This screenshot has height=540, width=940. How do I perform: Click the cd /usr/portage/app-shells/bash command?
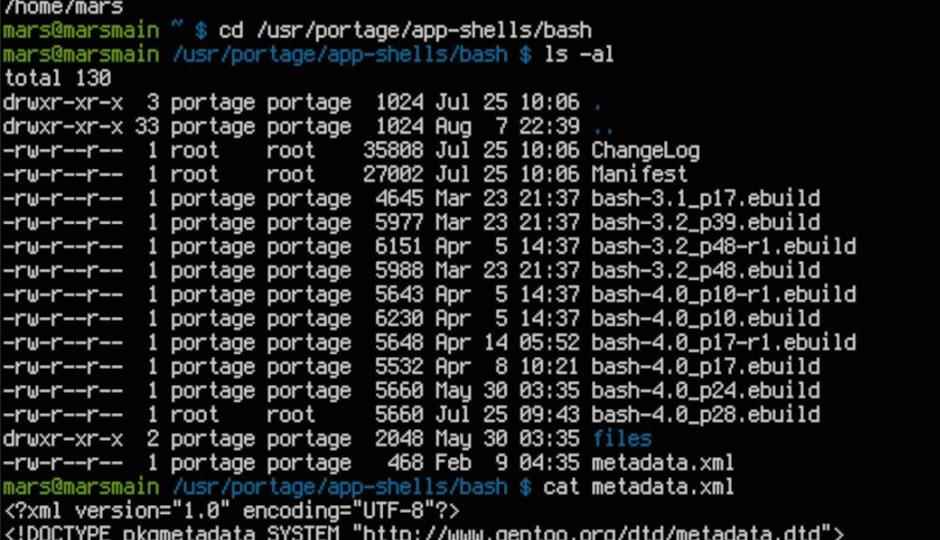pos(405,30)
